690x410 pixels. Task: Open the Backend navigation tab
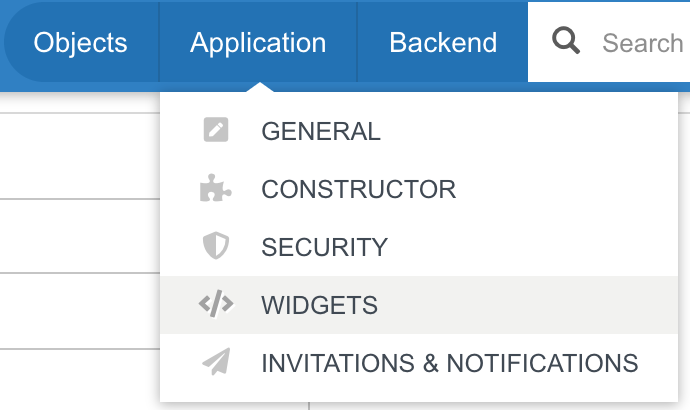pyautogui.click(x=443, y=43)
